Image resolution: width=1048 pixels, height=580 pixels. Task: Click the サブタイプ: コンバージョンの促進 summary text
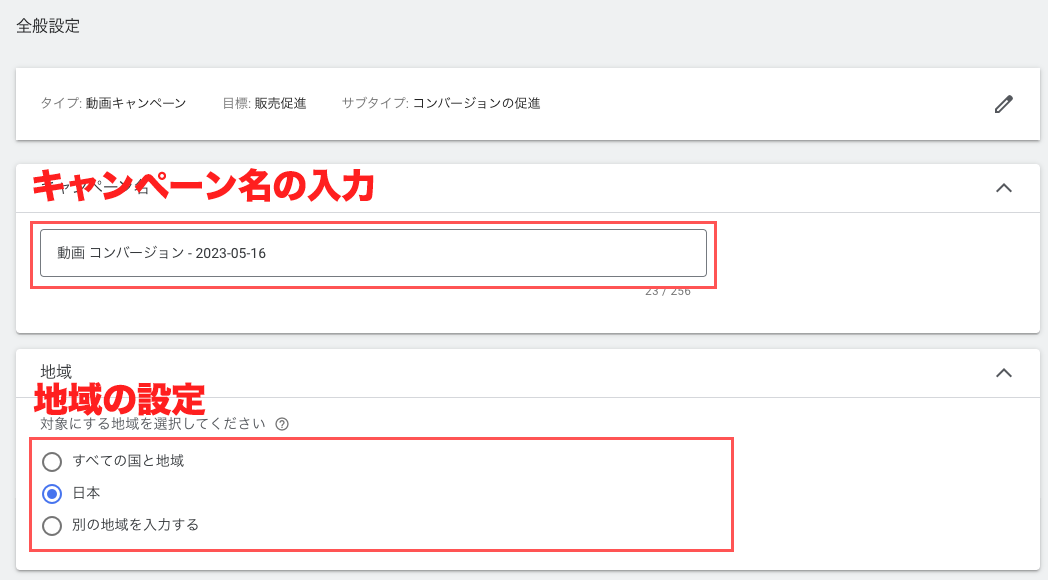point(441,103)
